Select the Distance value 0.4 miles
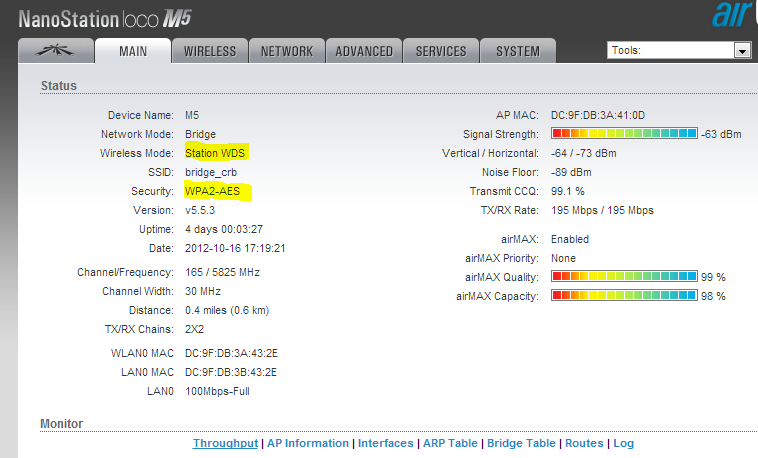758x458 pixels. 227,310
